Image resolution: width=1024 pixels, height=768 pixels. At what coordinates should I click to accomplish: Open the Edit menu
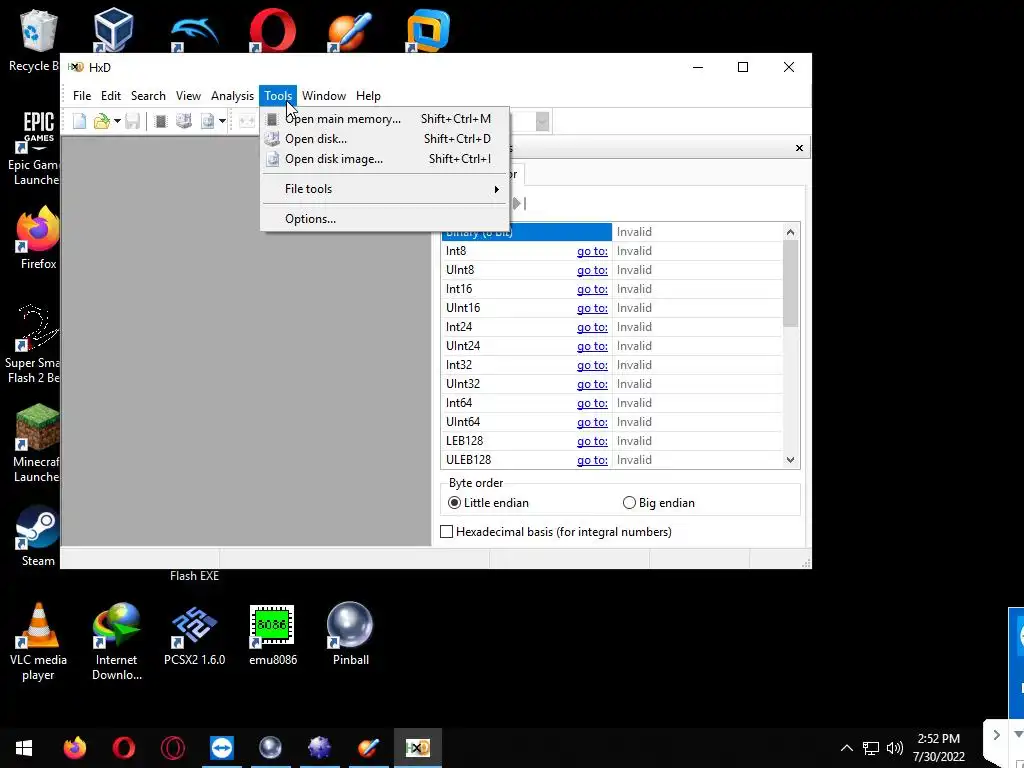[110, 96]
